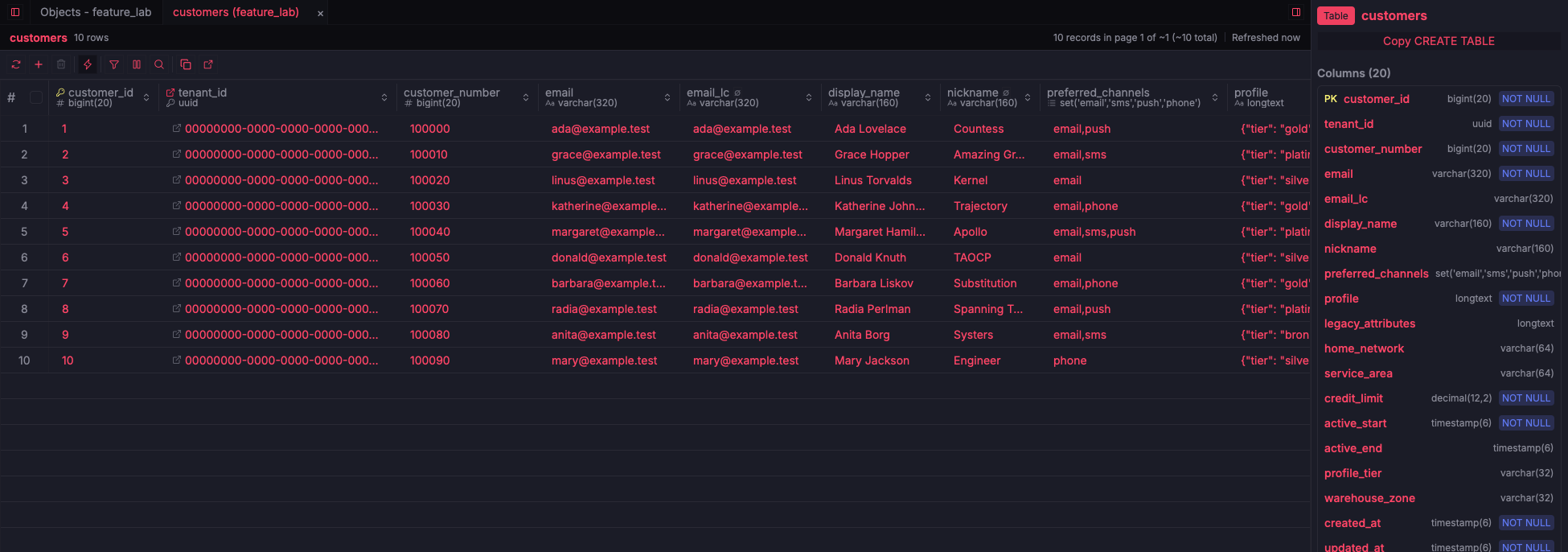Image resolution: width=1568 pixels, height=552 pixels.
Task: Click the Table badge in side panel
Action: click(x=1336, y=16)
